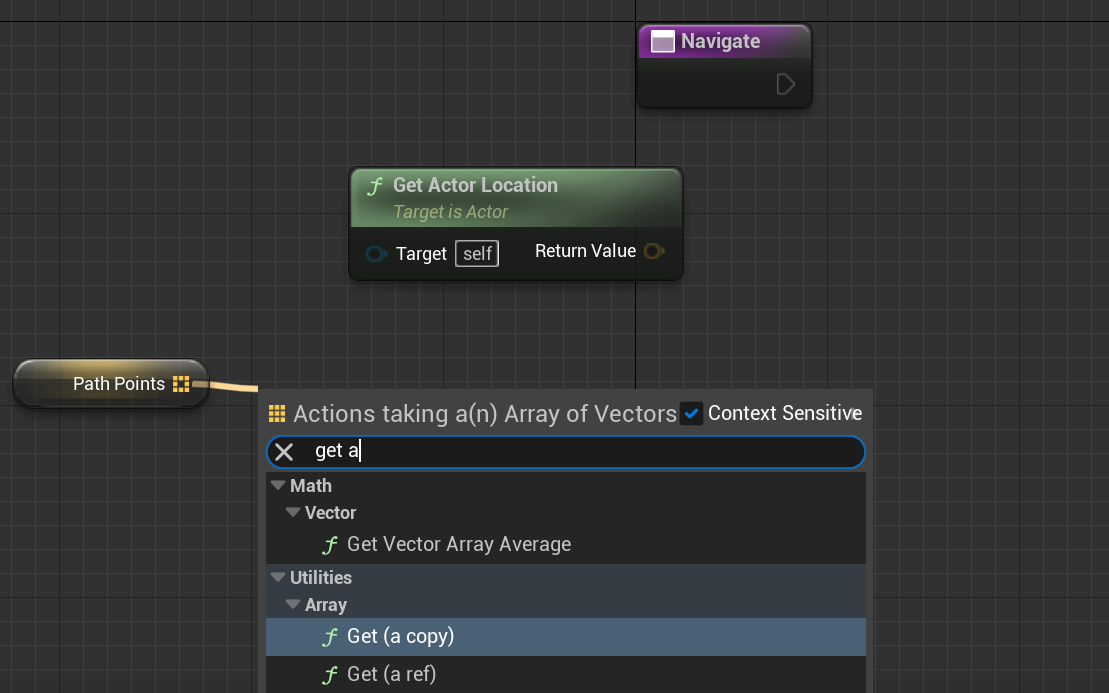Click the Return Value output pin
The height and width of the screenshot is (693, 1109).
(x=654, y=251)
